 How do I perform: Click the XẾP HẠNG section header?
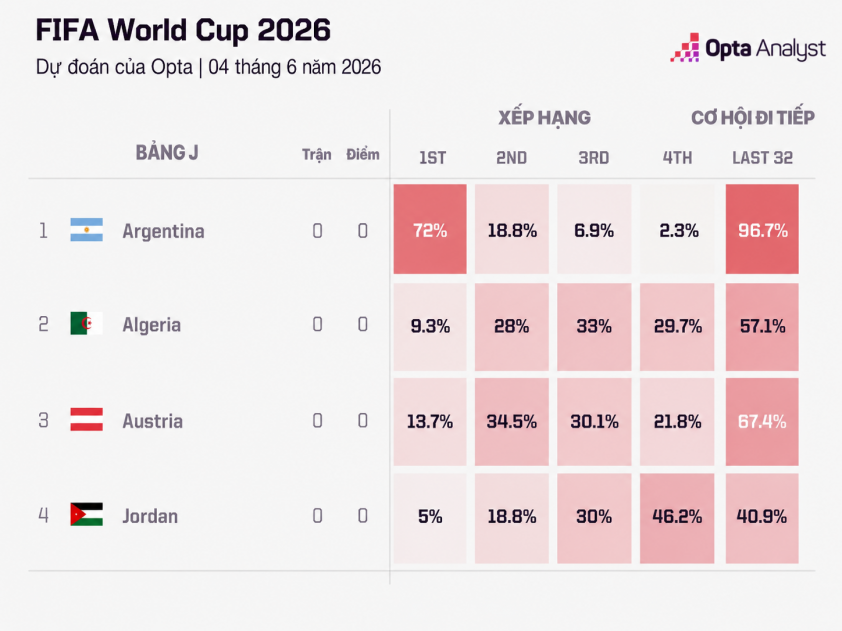click(x=545, y=118)
